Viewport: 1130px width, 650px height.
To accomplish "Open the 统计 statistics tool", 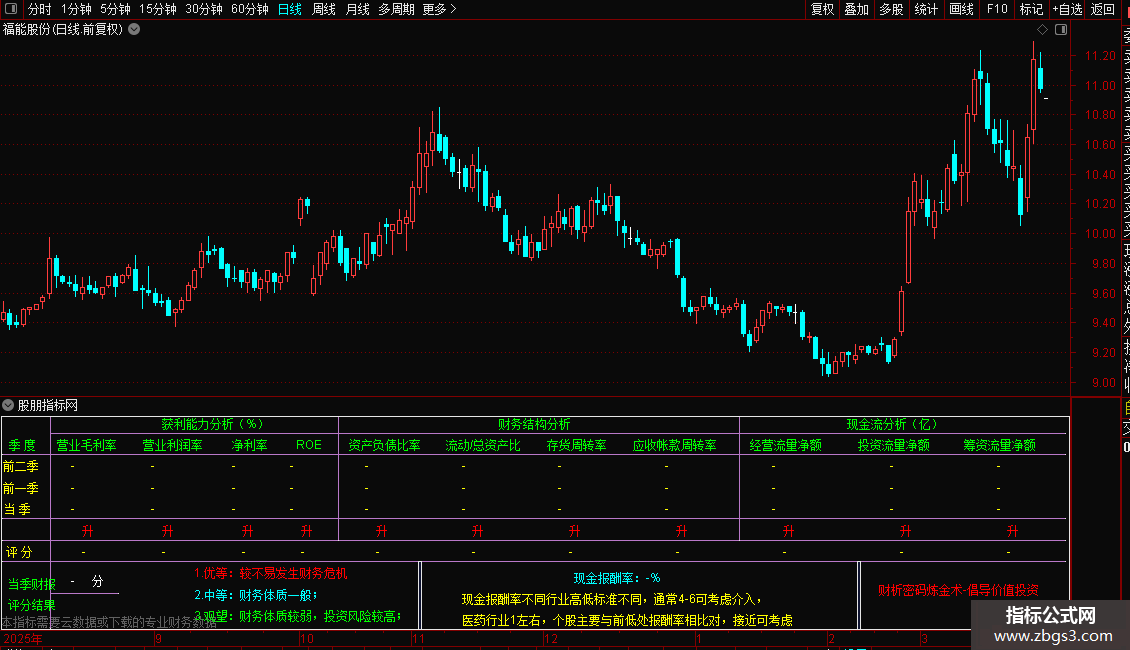I will pos(926,9).
